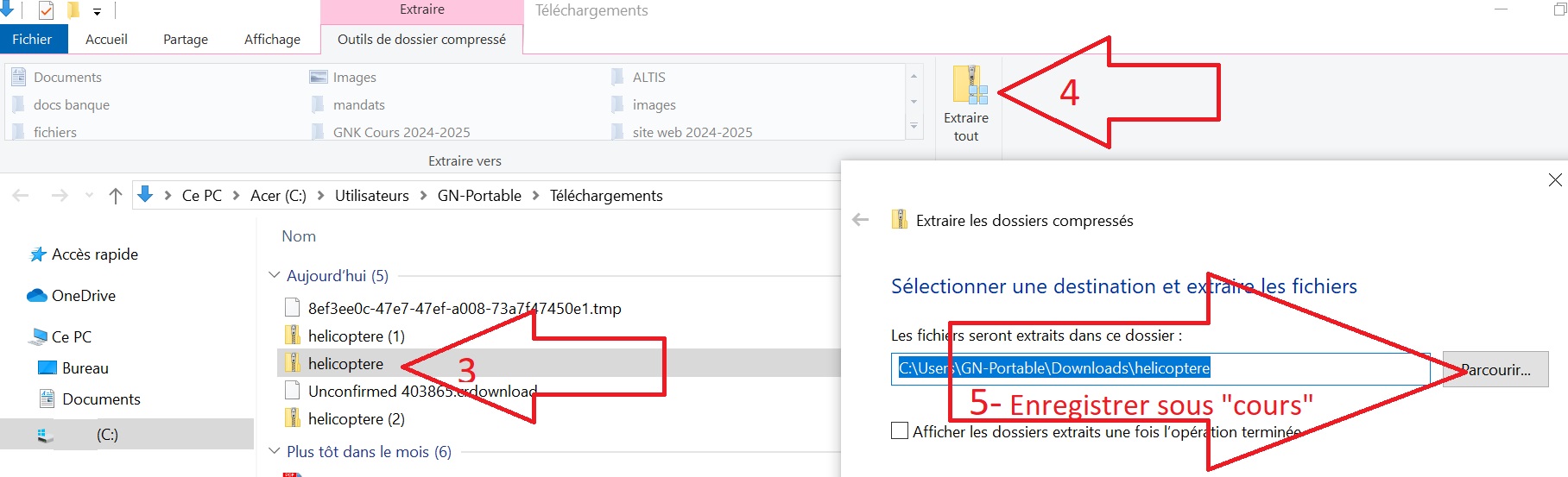This screenshot has width=1568, height=477.
Task: Select the Documents destination in Extraire vers
Action: pos(67,77)
